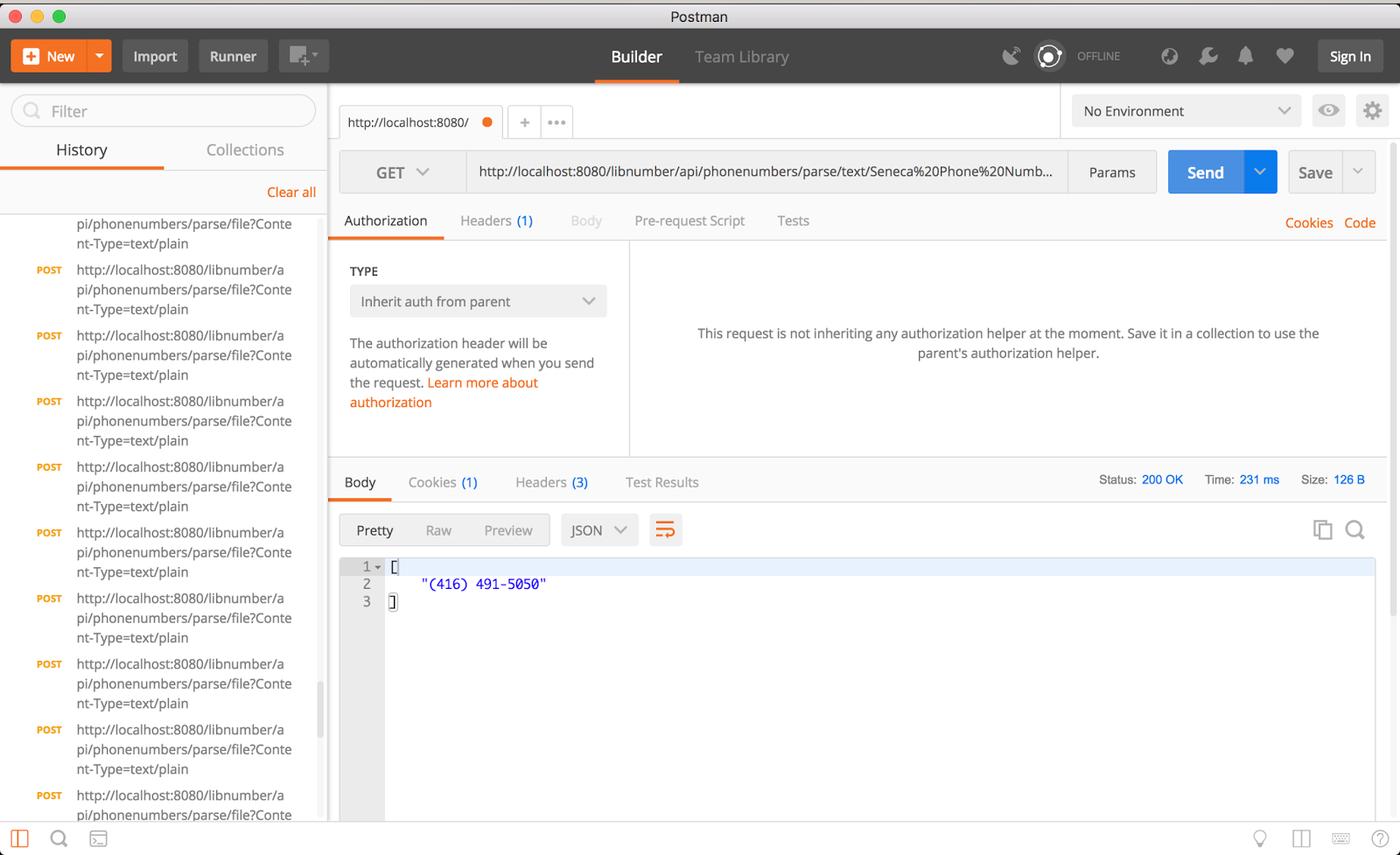The width and height of the screenshot is (1400, 855).
Task: Open the No Environment dropdown
Action: point(1186,110)
